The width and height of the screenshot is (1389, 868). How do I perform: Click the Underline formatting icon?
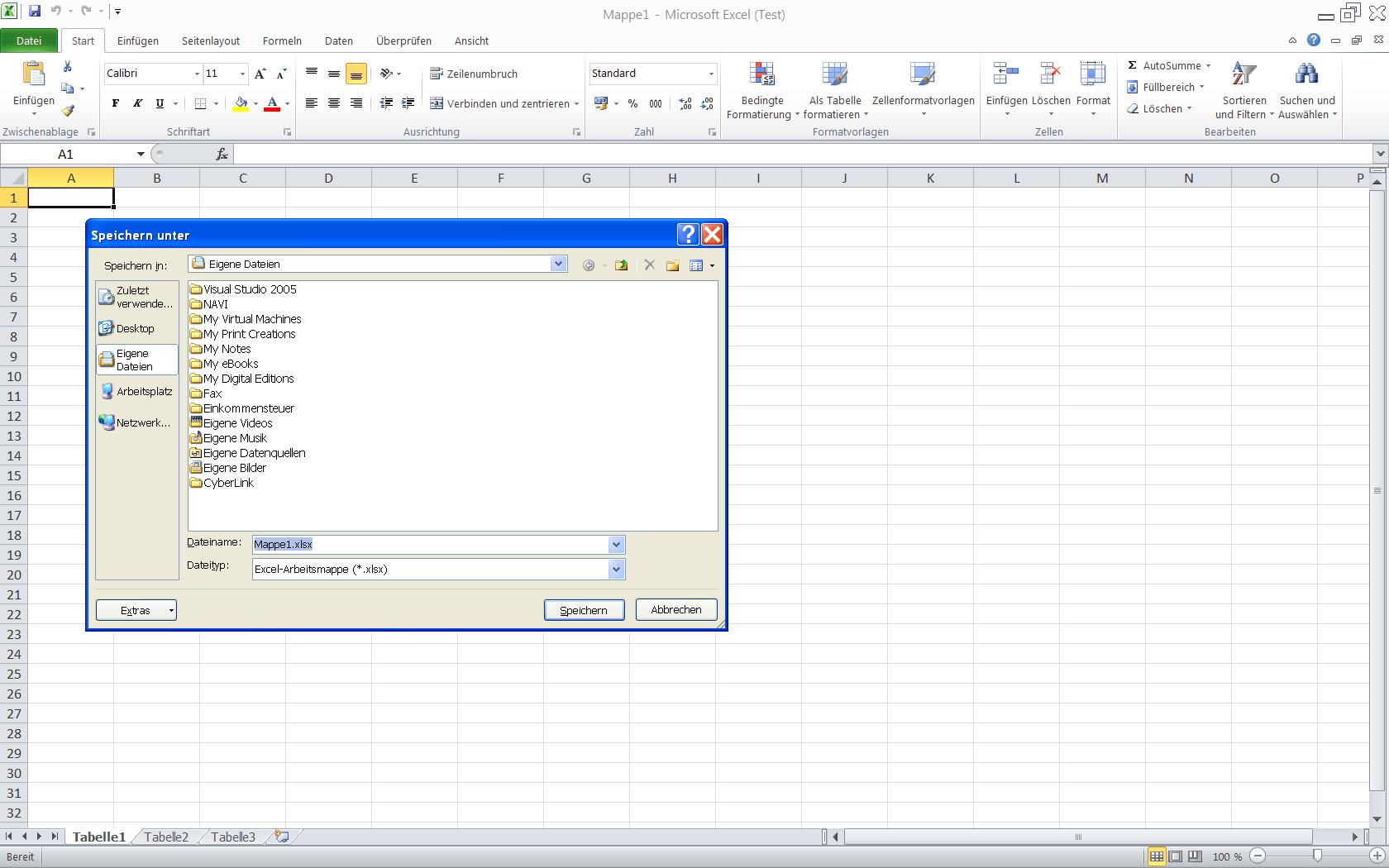160,103
